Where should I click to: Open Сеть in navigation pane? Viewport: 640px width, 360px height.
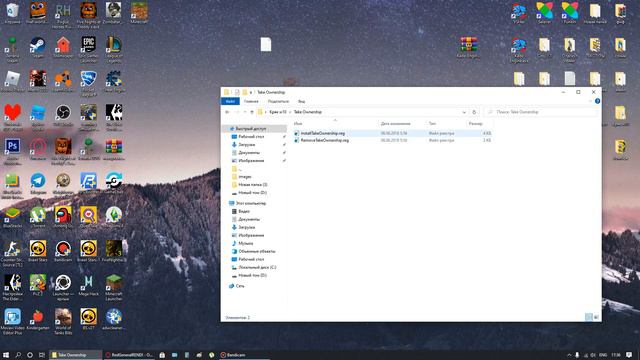point(240,286)
